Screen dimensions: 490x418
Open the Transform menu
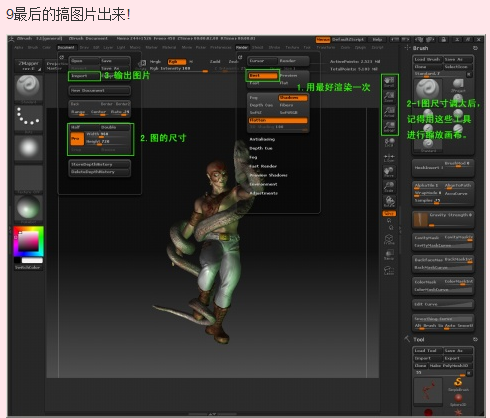[326, 47]
